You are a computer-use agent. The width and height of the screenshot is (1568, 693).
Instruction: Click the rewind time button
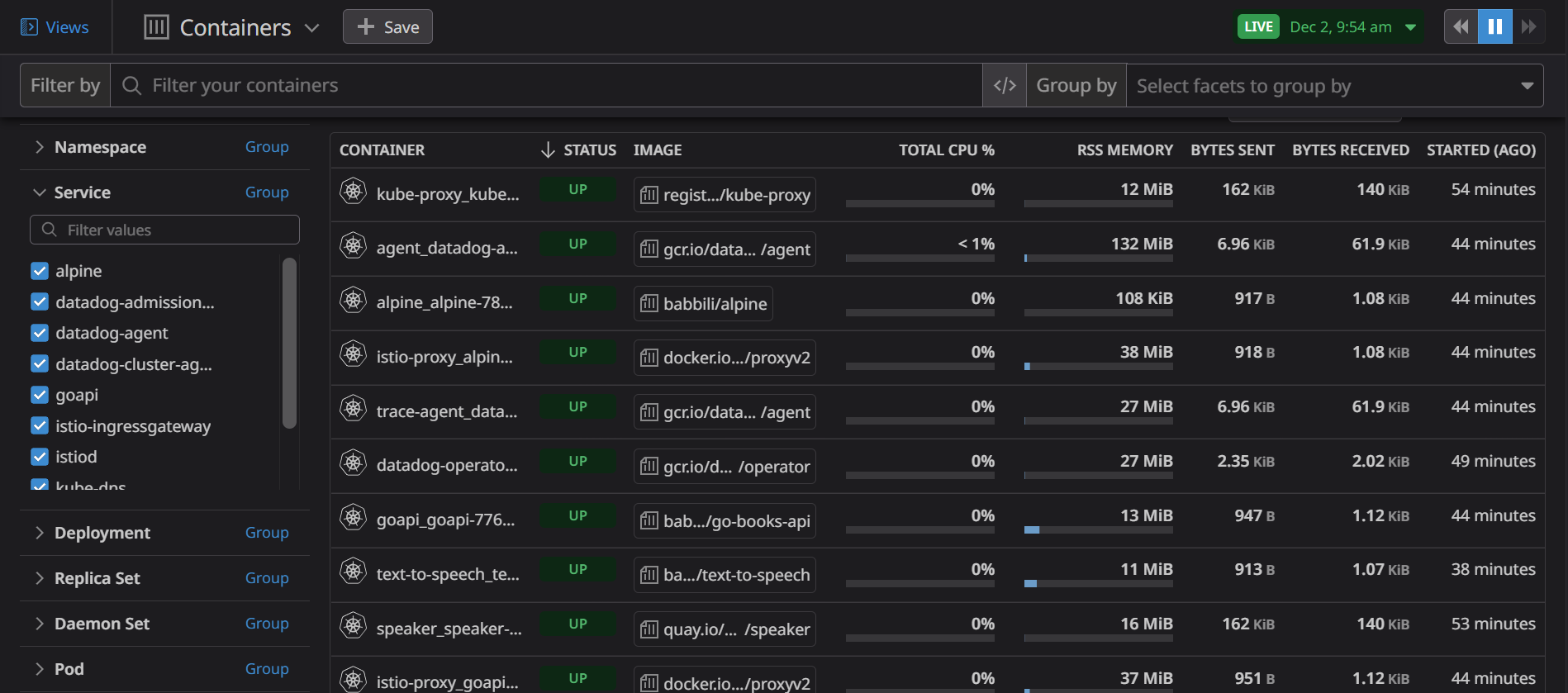click(1461, 26)
